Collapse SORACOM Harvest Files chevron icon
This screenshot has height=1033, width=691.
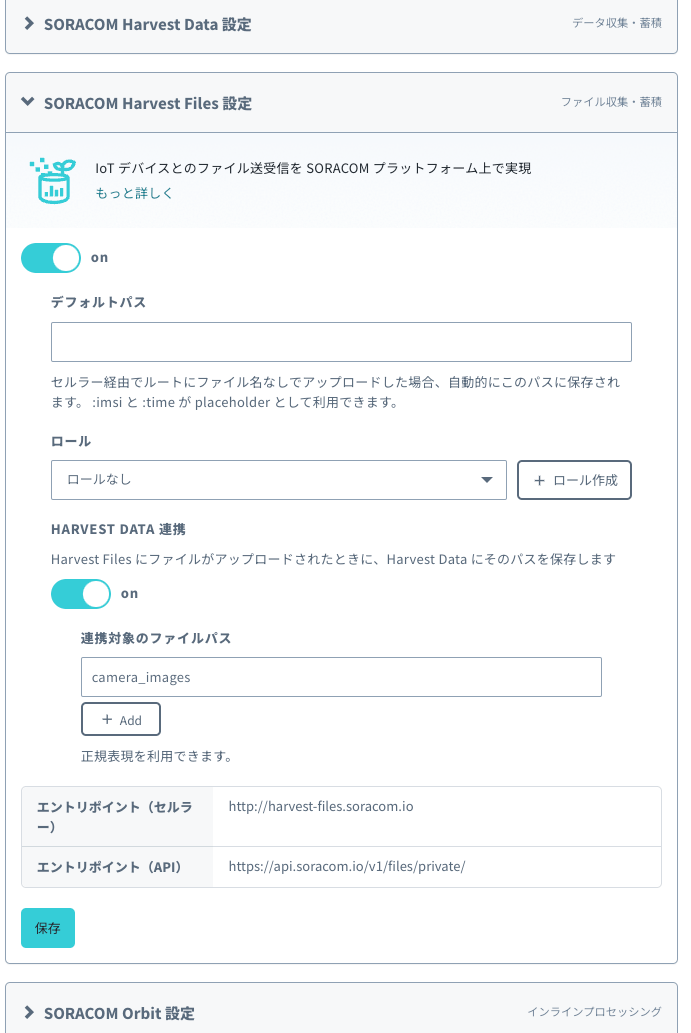28,102
